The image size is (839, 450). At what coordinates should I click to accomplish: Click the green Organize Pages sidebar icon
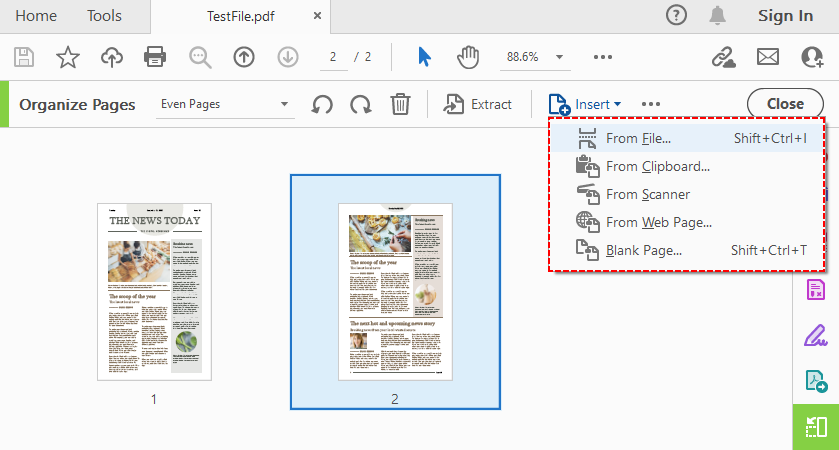(x=816, y=427)
